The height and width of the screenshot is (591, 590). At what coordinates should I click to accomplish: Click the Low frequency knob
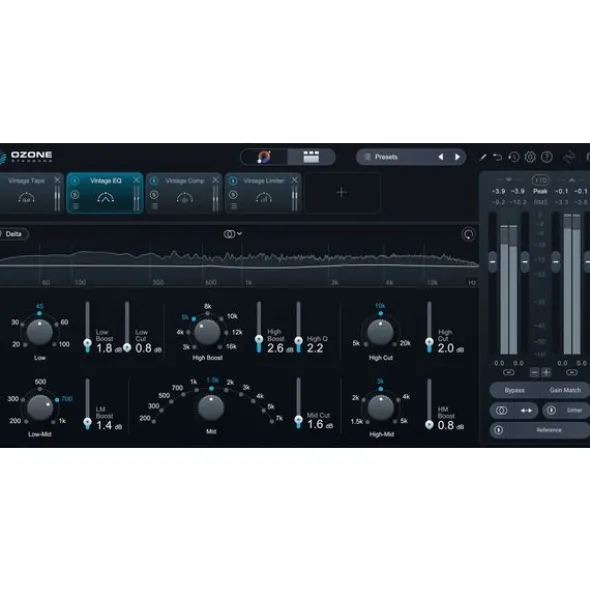click(40, 332)
